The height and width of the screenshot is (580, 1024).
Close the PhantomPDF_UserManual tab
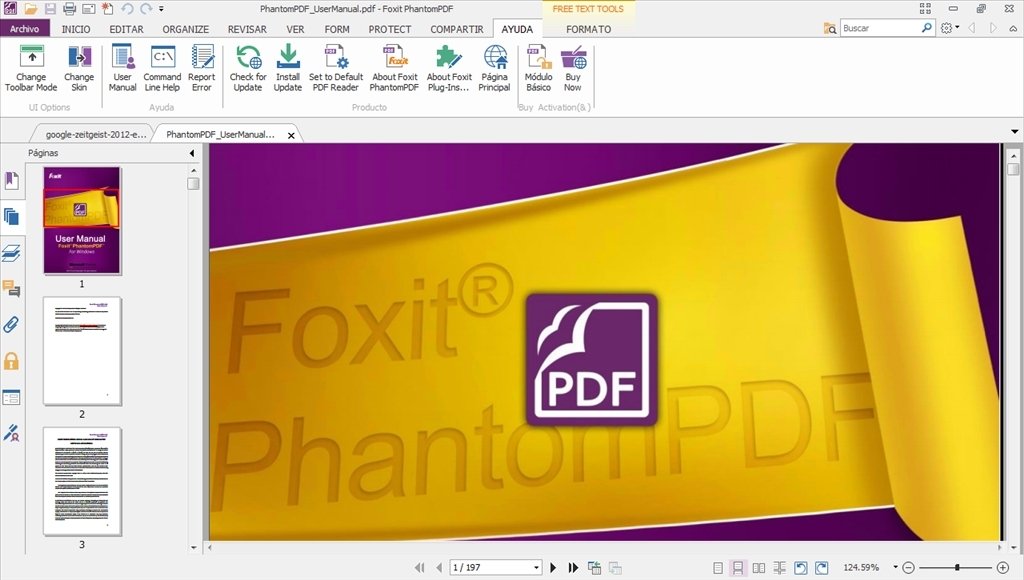(x=291, y=135)
